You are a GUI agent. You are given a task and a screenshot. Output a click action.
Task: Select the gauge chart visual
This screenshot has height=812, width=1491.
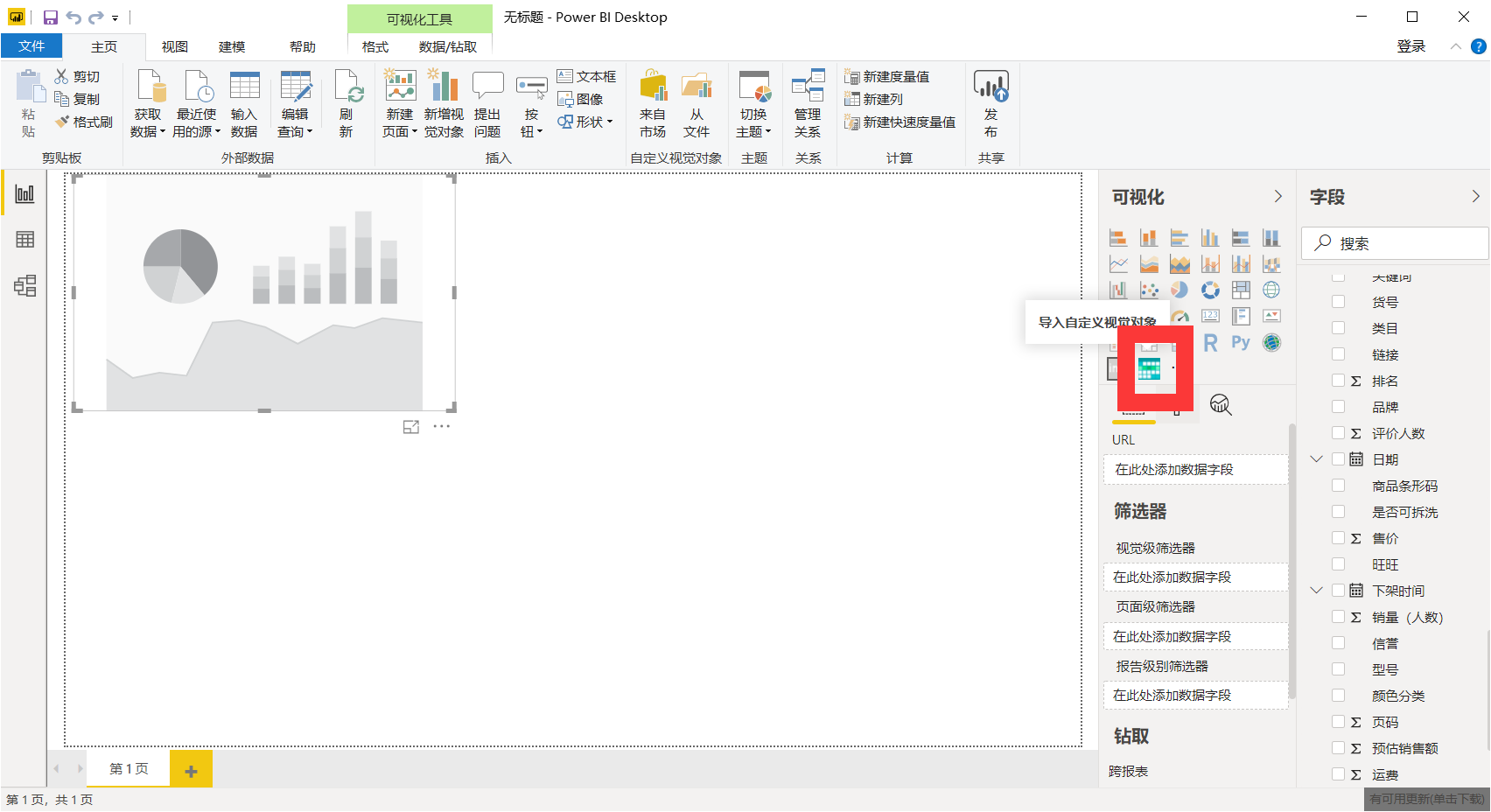tap(1180, 316)
